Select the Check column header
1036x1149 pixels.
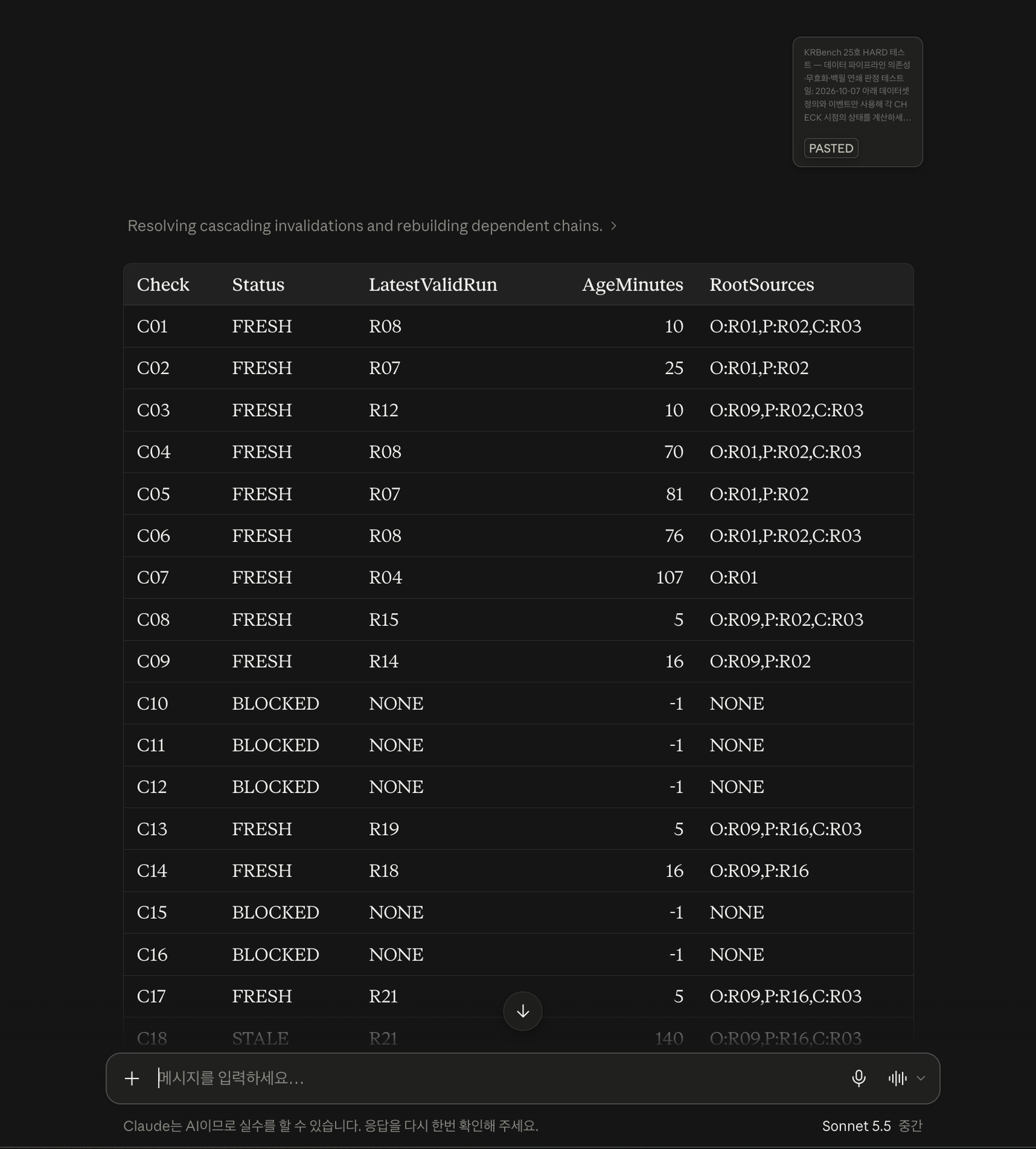163,285
